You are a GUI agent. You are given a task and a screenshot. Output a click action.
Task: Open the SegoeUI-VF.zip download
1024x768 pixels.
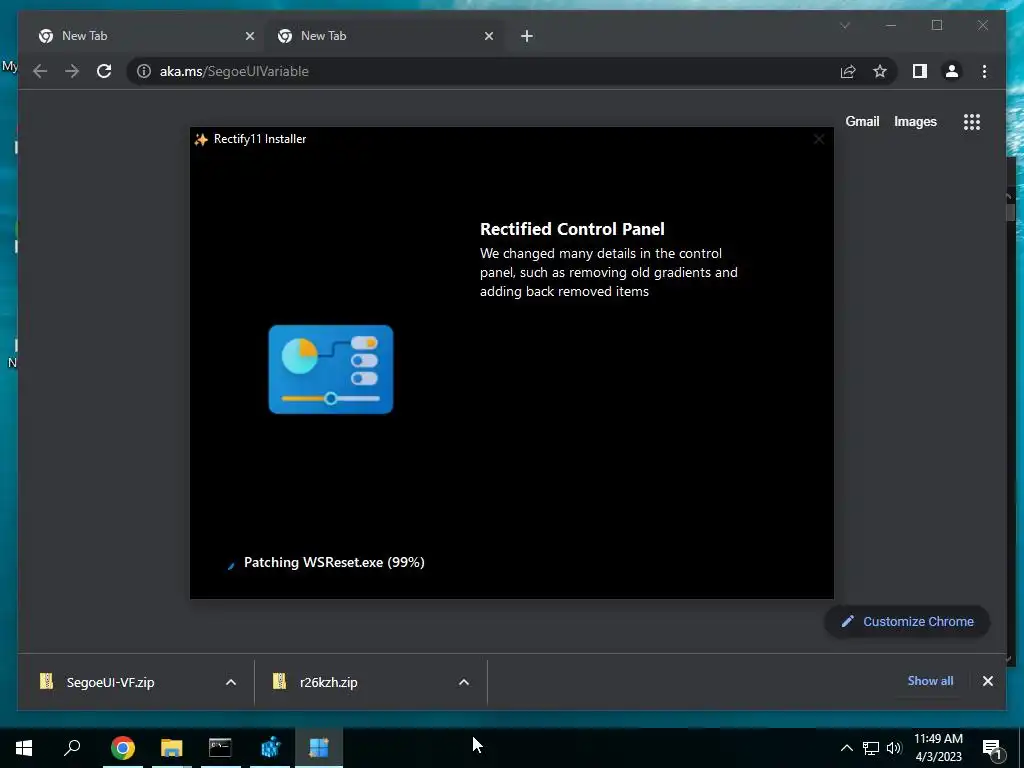110,682
